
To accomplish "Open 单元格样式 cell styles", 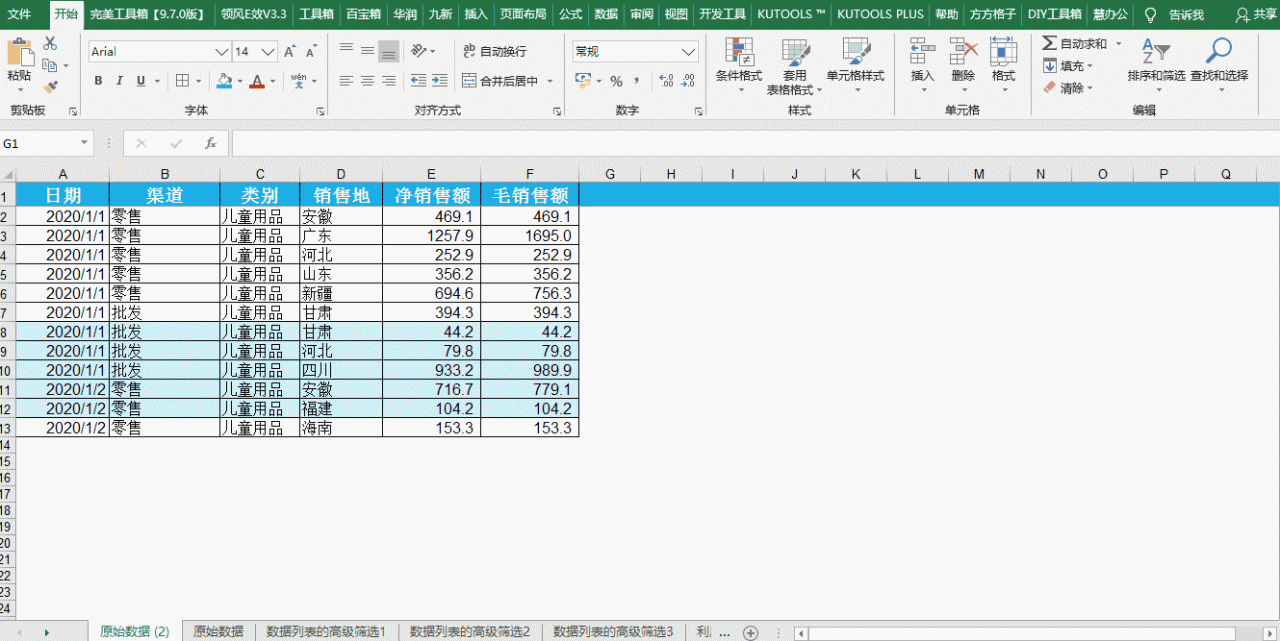I will coord(856,65).
